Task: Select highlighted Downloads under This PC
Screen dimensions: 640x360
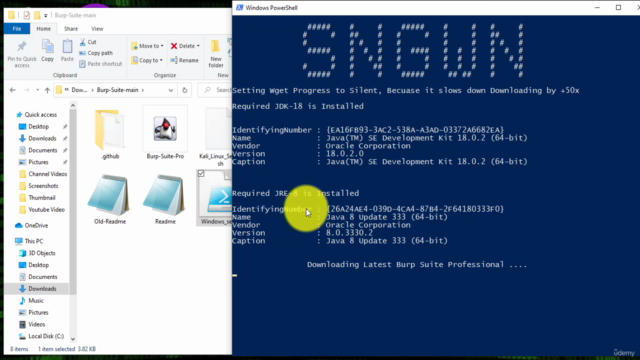Action: click(x=42, y=289)
